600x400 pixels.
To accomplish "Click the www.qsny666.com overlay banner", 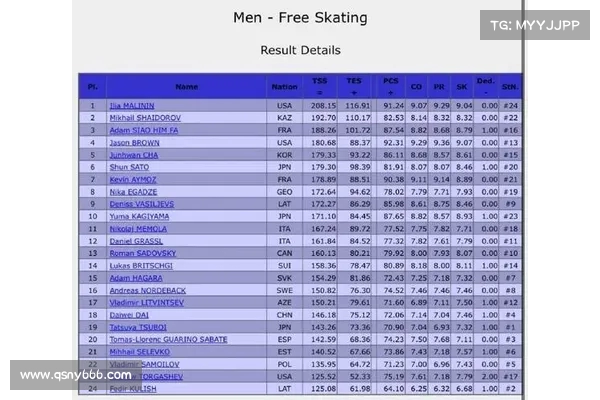I will coord(76,375).
